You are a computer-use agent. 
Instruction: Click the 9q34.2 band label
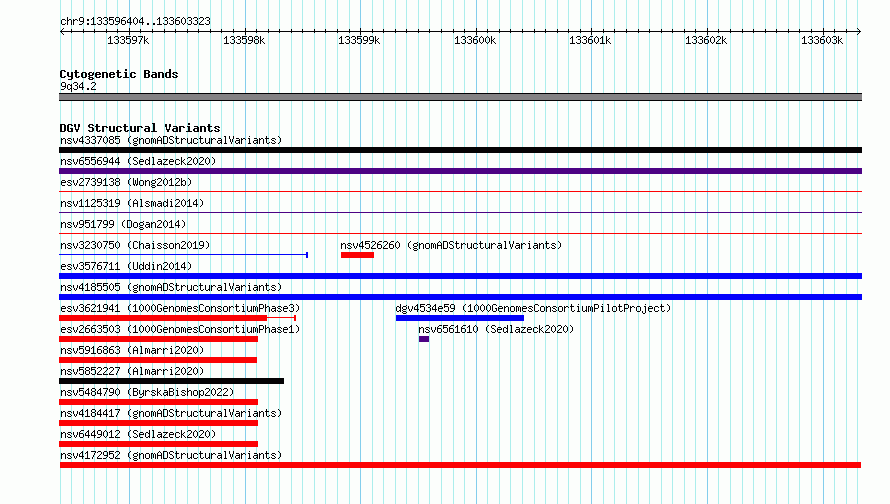click(x=78, y=86)
